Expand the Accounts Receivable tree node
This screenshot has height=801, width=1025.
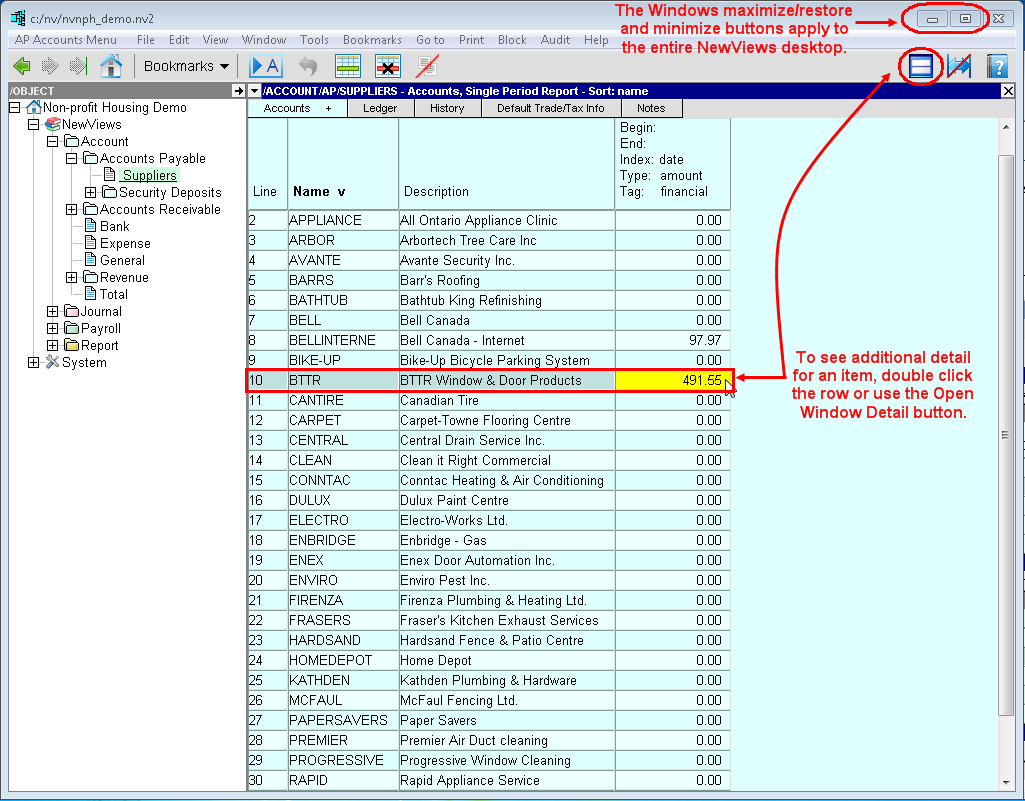[x=71, y=210]
